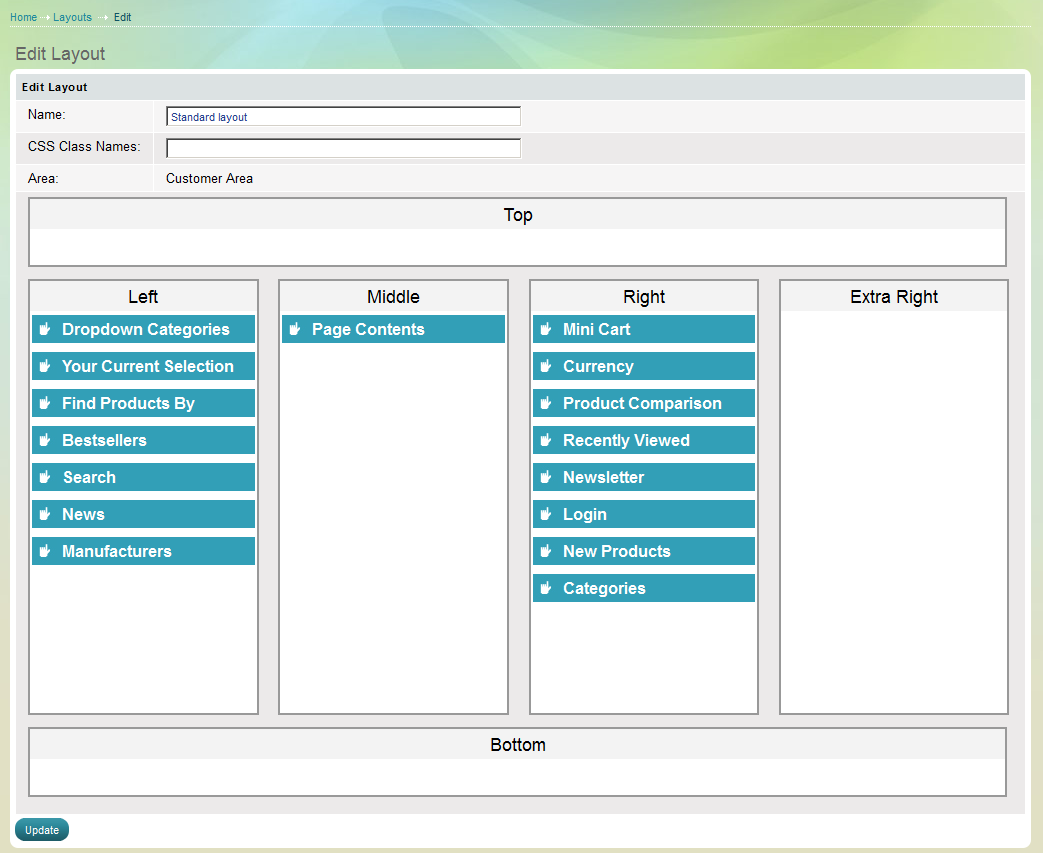Select the Login block in Right column
1043x853 pixels.
point(585,514)
